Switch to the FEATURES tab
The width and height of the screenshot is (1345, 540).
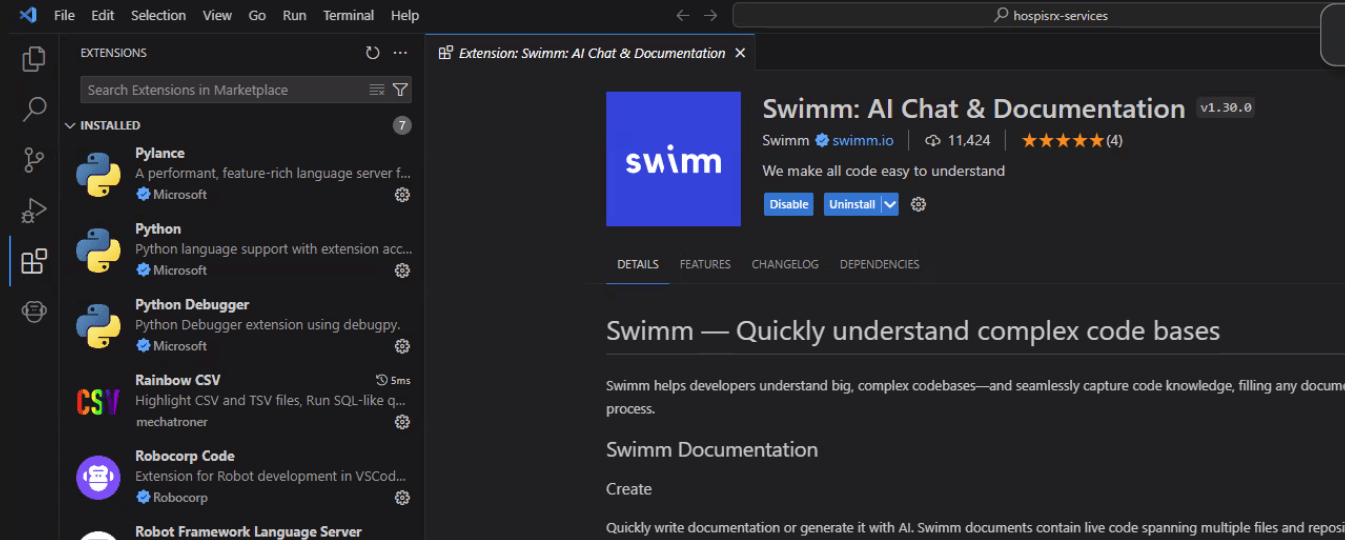(705, 265)
